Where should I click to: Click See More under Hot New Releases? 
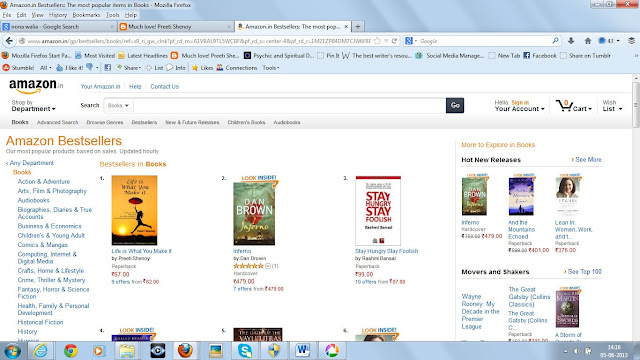click(x=588, y=160)
